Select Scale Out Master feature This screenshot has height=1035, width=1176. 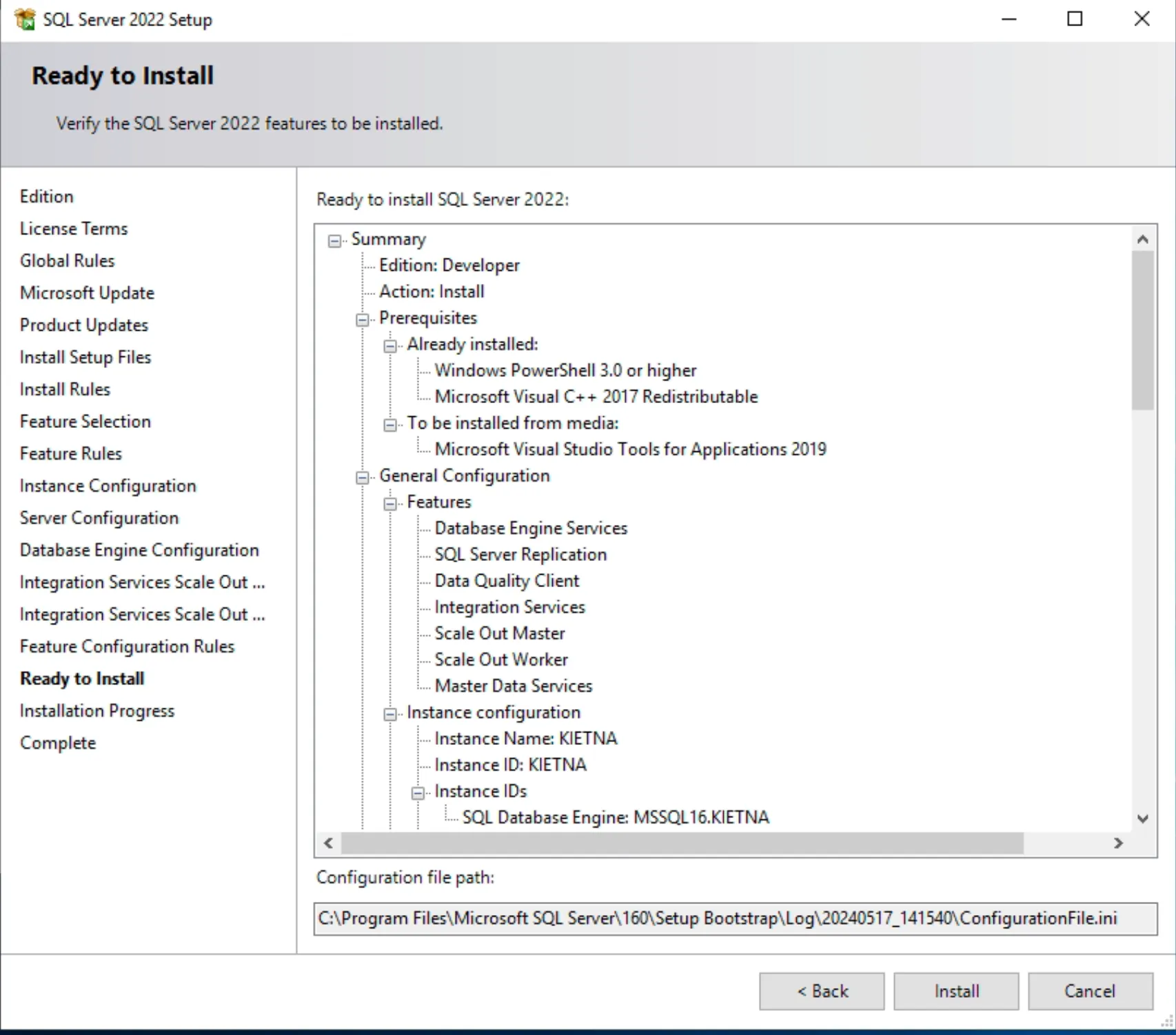point(500,633)
